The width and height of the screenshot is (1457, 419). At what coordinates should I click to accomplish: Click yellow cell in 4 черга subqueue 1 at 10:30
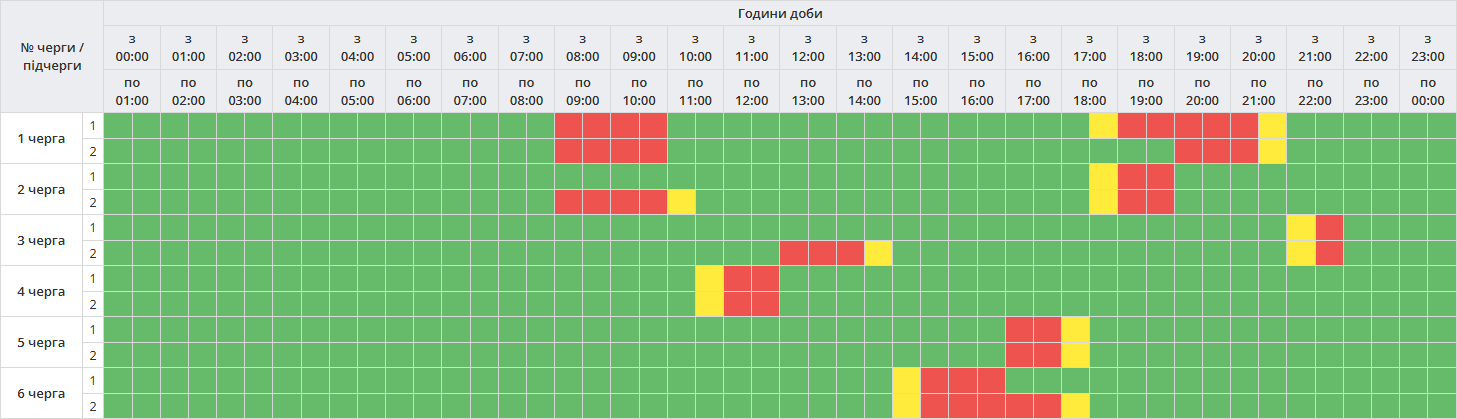pos(709,278)
